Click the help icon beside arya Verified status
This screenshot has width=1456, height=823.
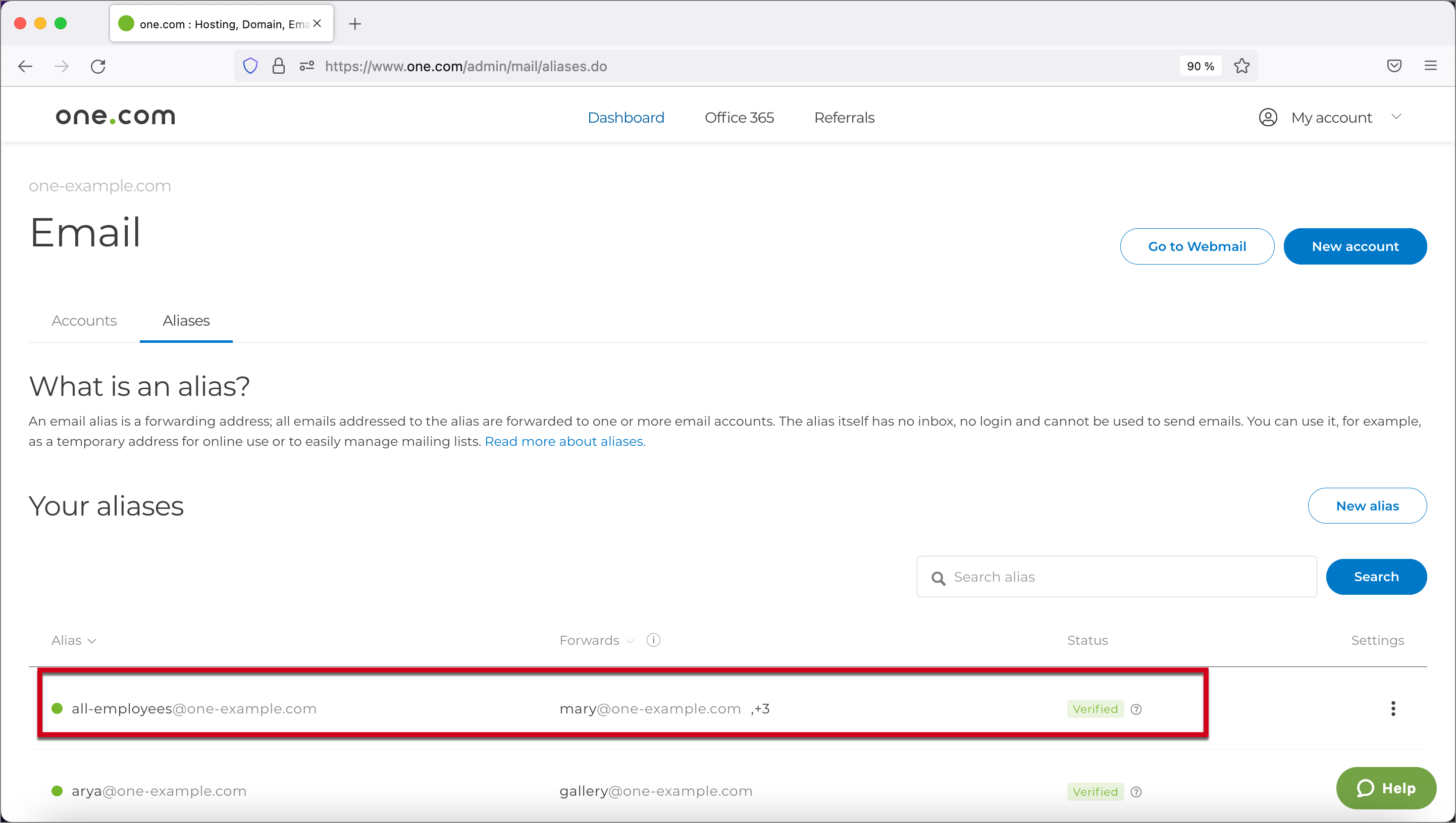[1136, 792]
